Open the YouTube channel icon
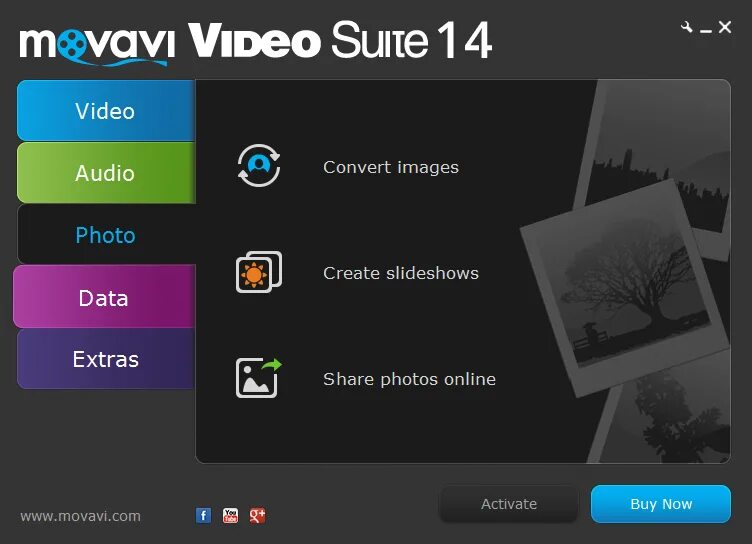 tap(231, 516)
